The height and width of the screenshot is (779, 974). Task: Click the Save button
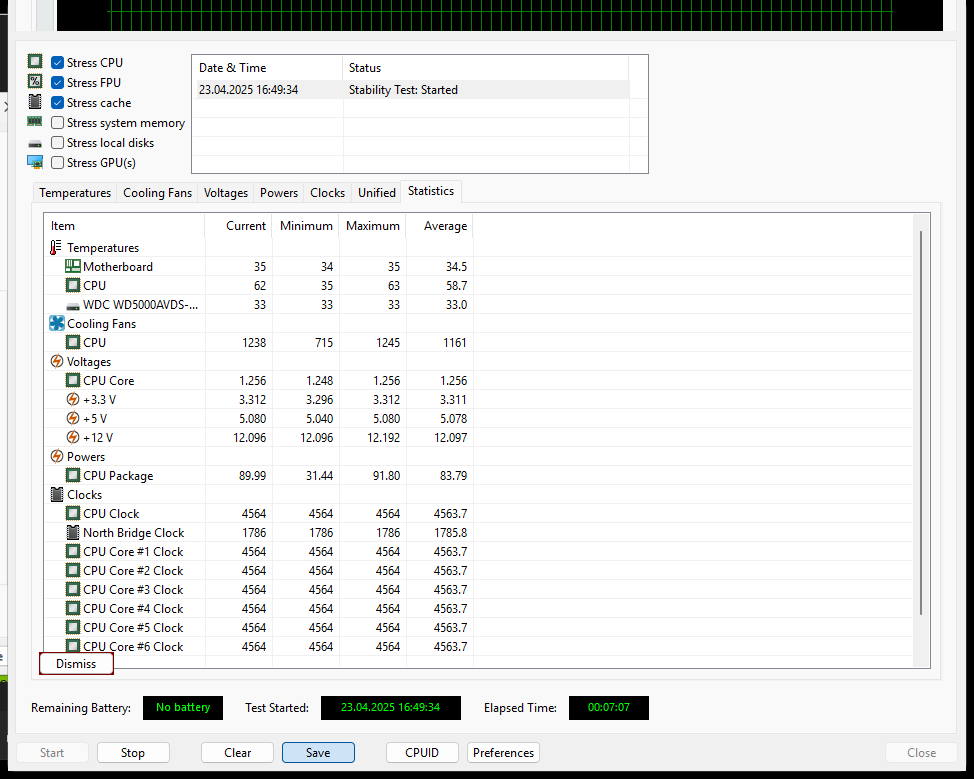click(x=318, y=753)
